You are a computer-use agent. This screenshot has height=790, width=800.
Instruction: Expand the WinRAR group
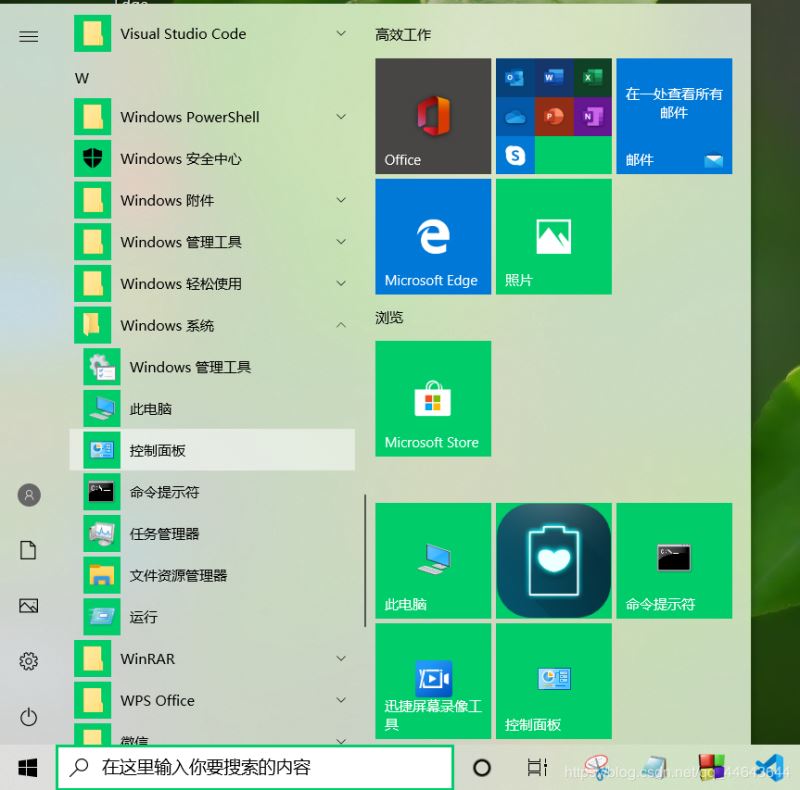341,659
